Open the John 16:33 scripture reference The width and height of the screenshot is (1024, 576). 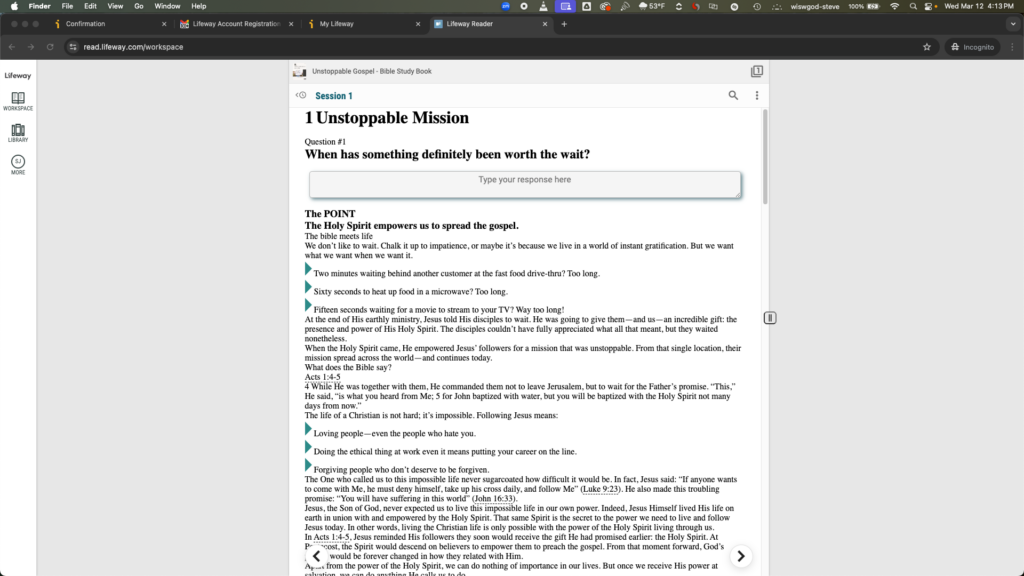tap(494, 499)
